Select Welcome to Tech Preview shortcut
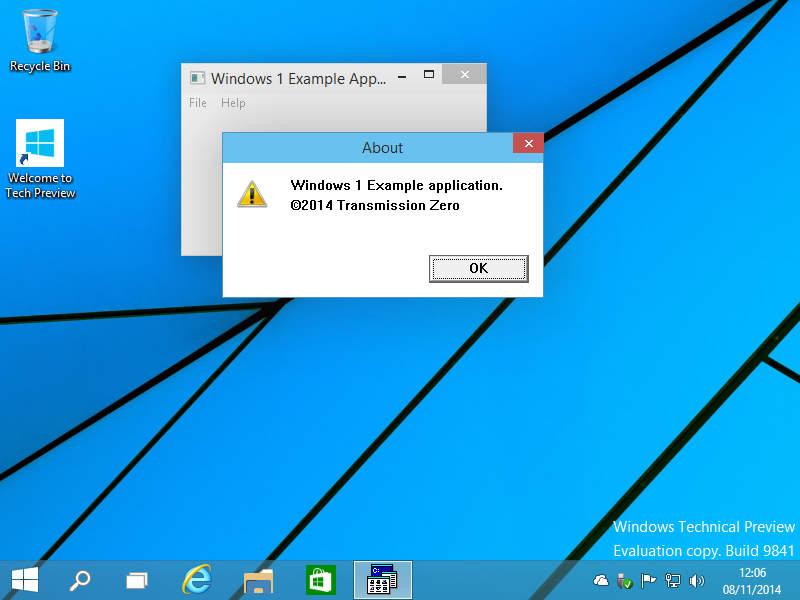Image resolution: width=800 pixels, height=600 pixels. [x=40, y=159]
